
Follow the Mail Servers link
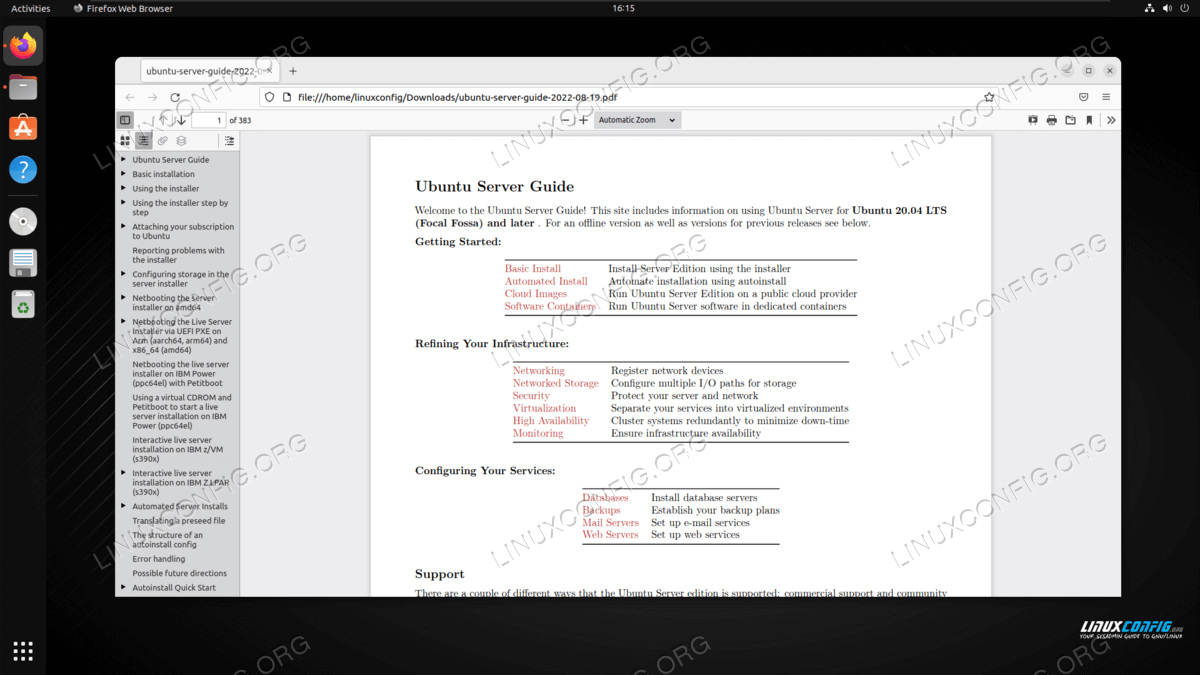611,523
